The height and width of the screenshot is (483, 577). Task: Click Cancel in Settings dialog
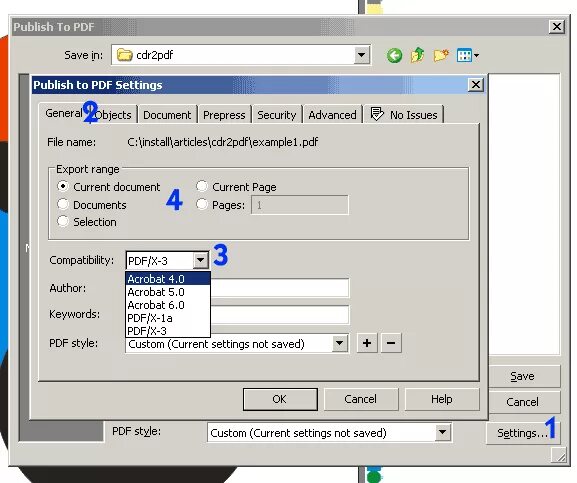361,399
